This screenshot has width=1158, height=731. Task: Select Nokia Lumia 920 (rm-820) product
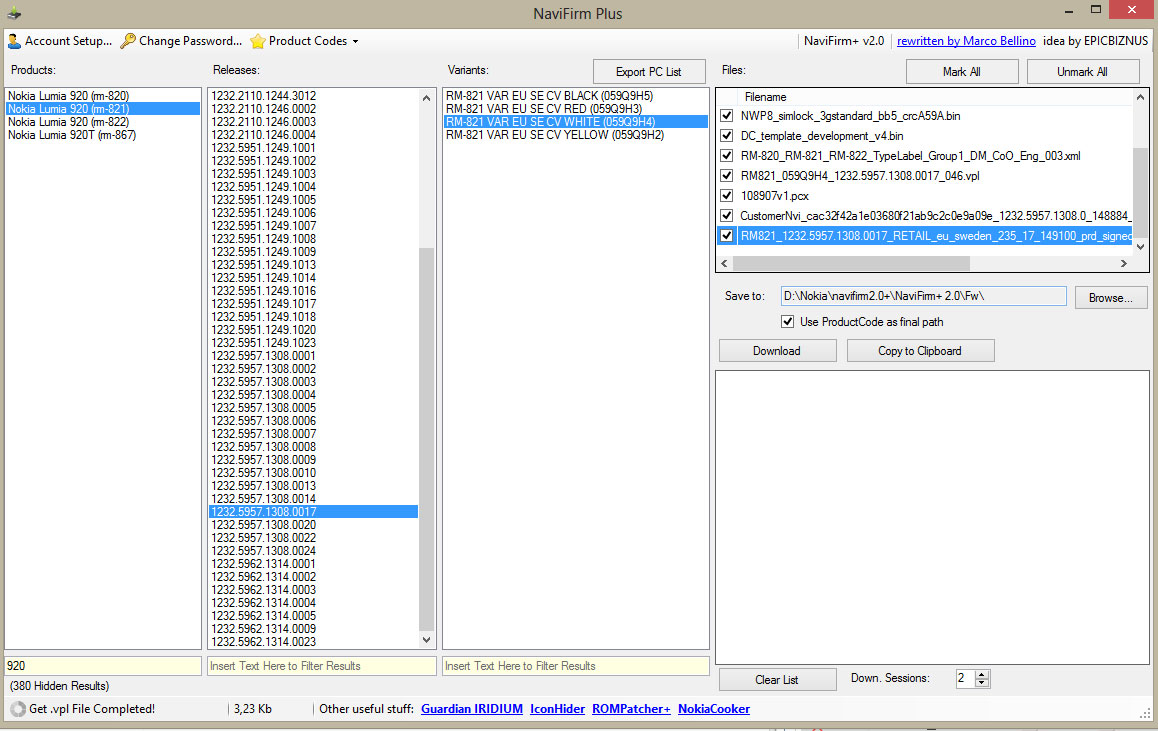pyautogui.click(x=103, y=96)
